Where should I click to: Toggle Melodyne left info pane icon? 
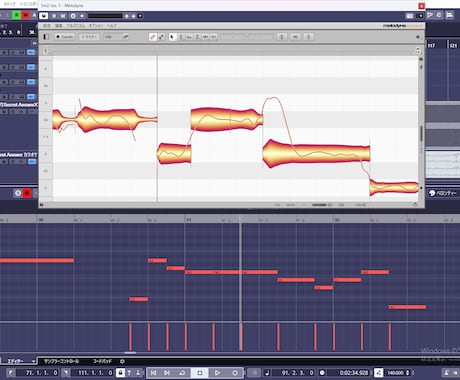[46, 37]
